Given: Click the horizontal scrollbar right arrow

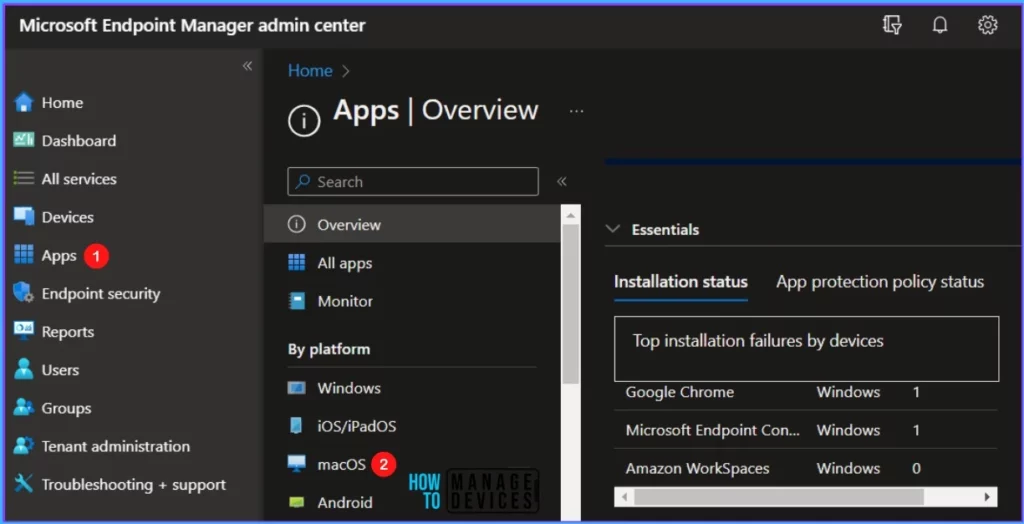Looking at the screenshot, I should [987, 497].
